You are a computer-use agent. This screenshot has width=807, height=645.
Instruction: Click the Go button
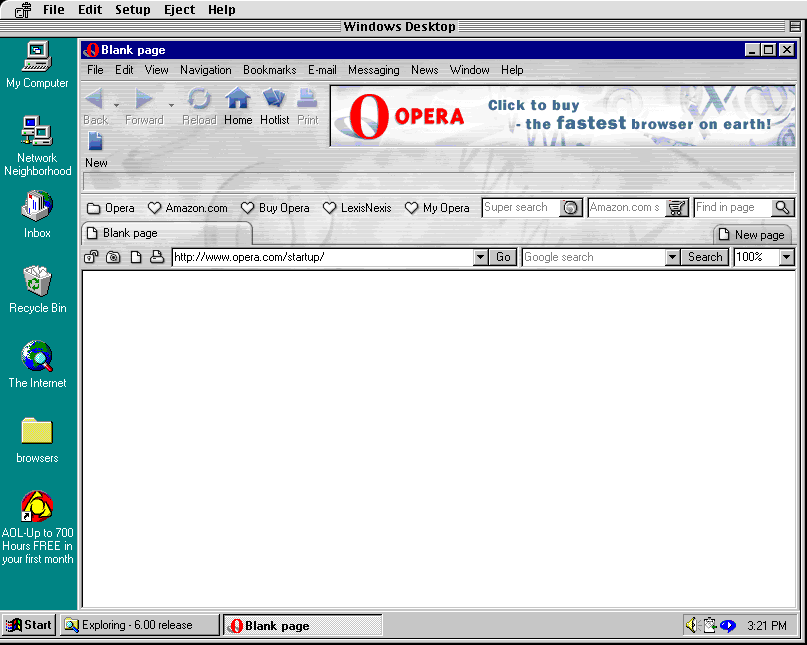503,257
